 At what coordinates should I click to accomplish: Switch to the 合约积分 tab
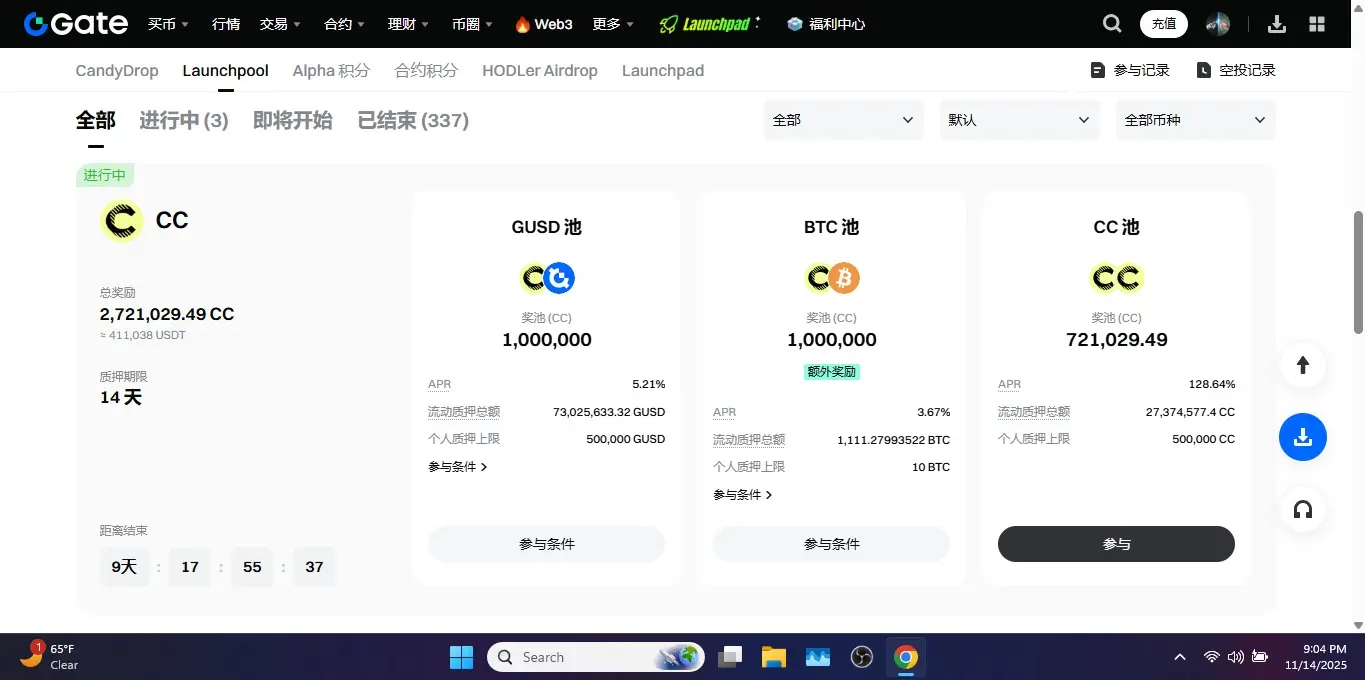(426, 70)
